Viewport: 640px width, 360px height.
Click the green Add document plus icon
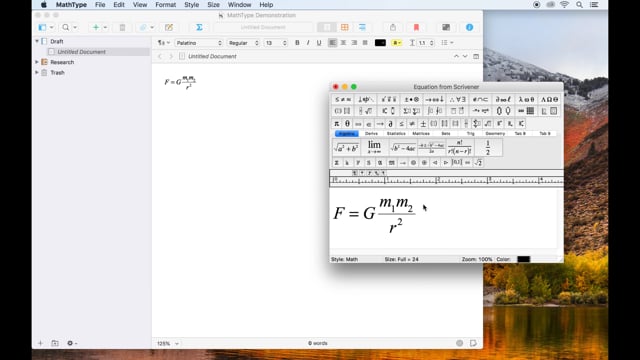point(96,27)
